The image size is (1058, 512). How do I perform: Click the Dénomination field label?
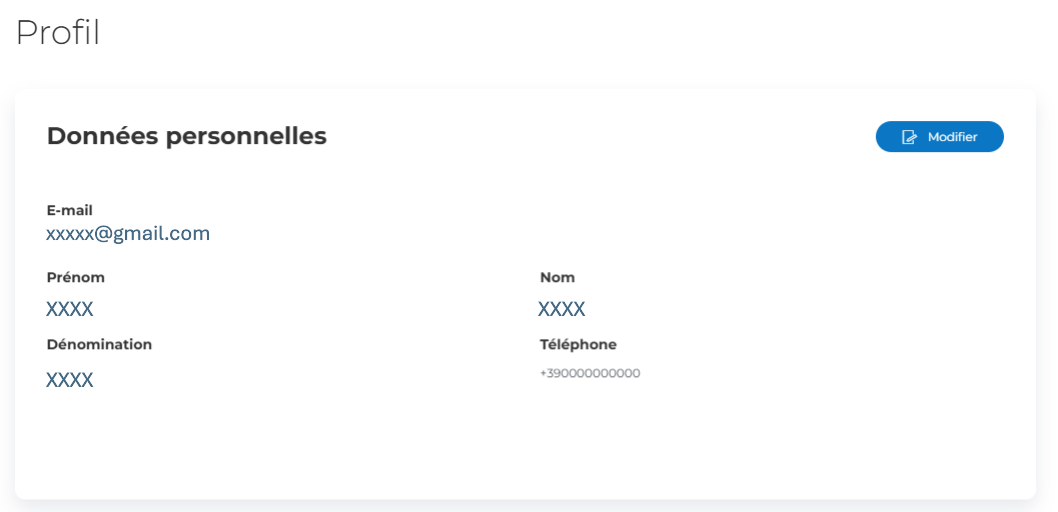click(99, 345)
